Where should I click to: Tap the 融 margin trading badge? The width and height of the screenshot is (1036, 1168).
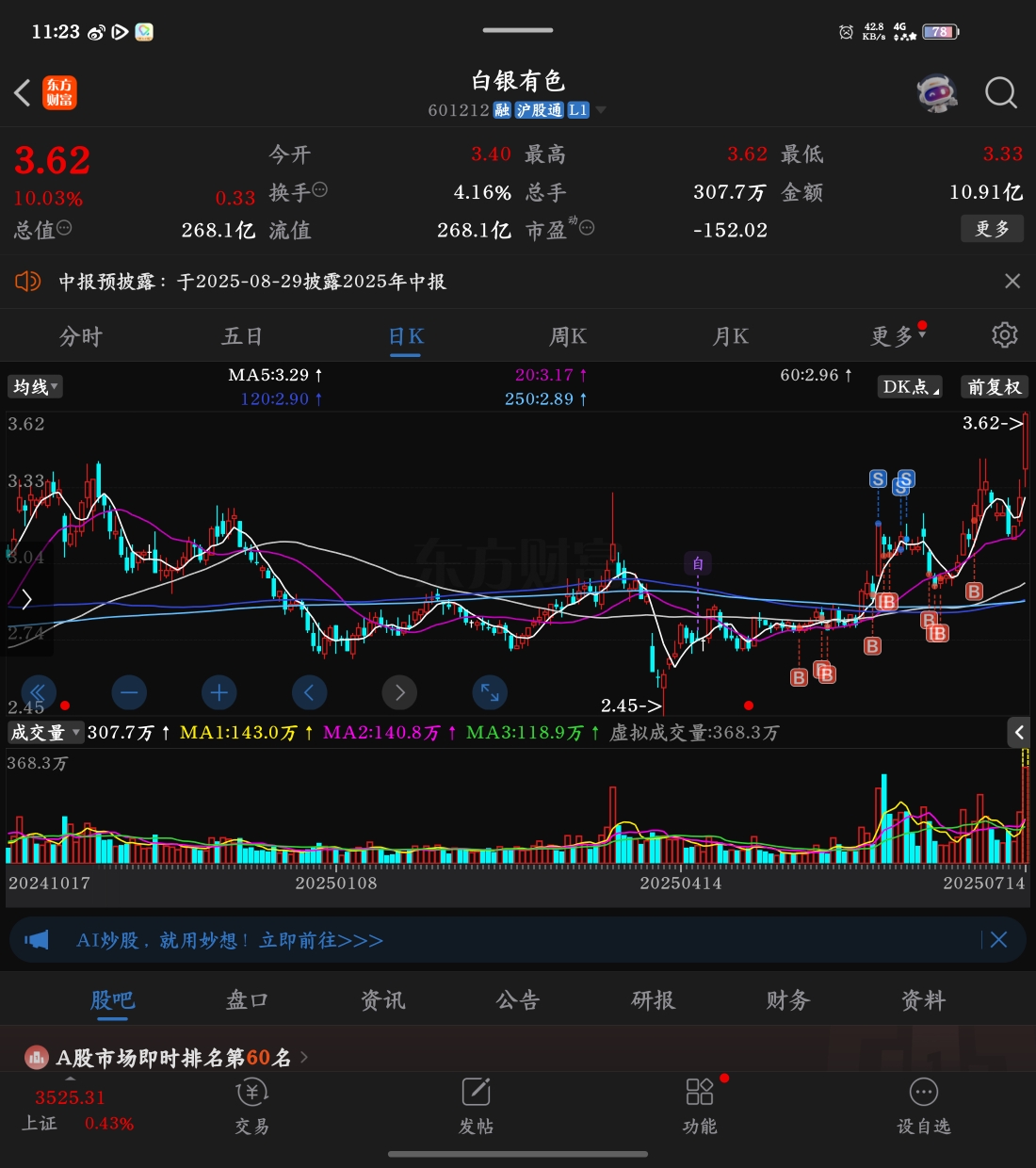pyautogui.click(x=502, y=110)
